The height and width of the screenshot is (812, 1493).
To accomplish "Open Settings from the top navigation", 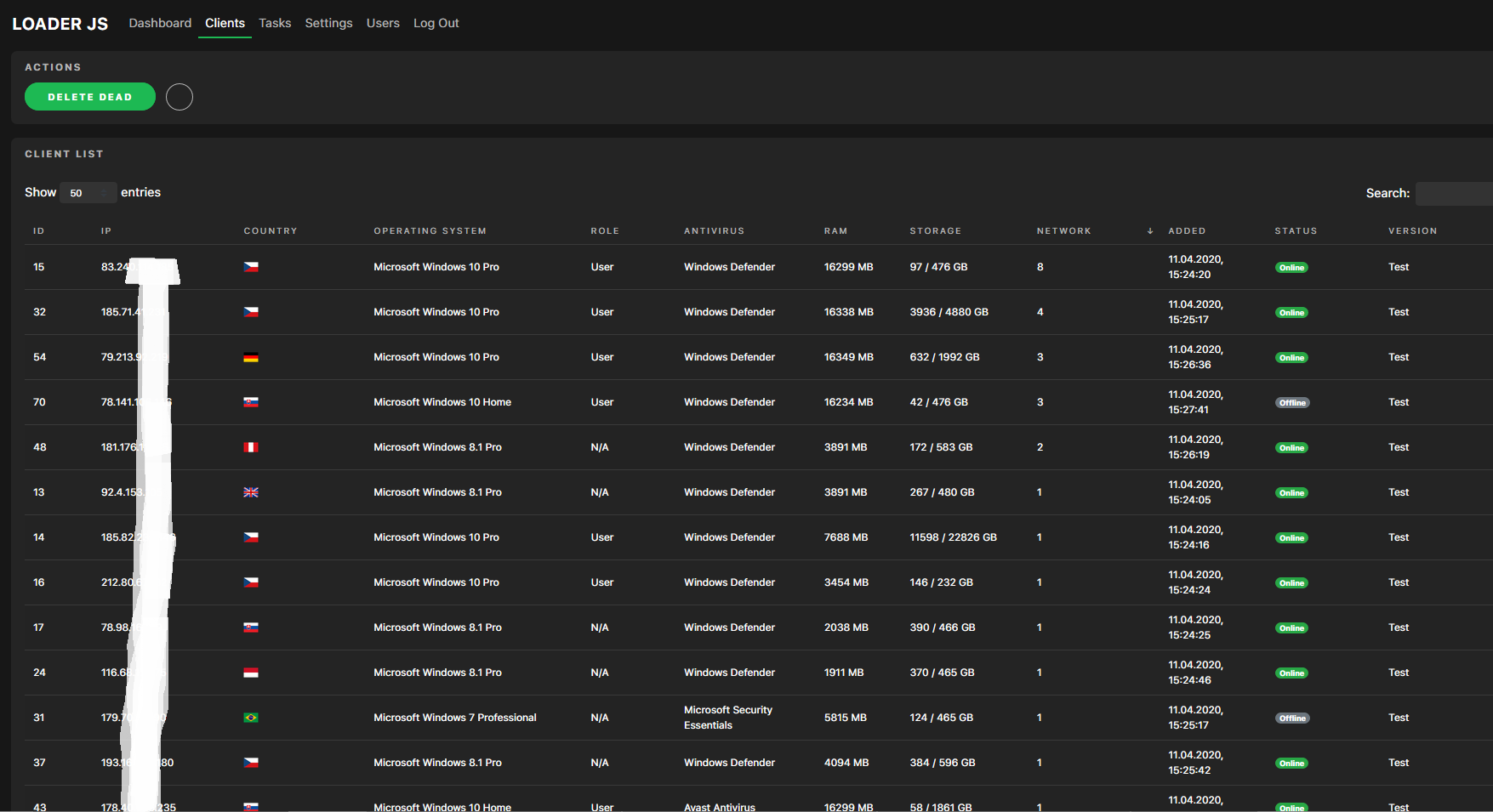I will pos(328,23).
